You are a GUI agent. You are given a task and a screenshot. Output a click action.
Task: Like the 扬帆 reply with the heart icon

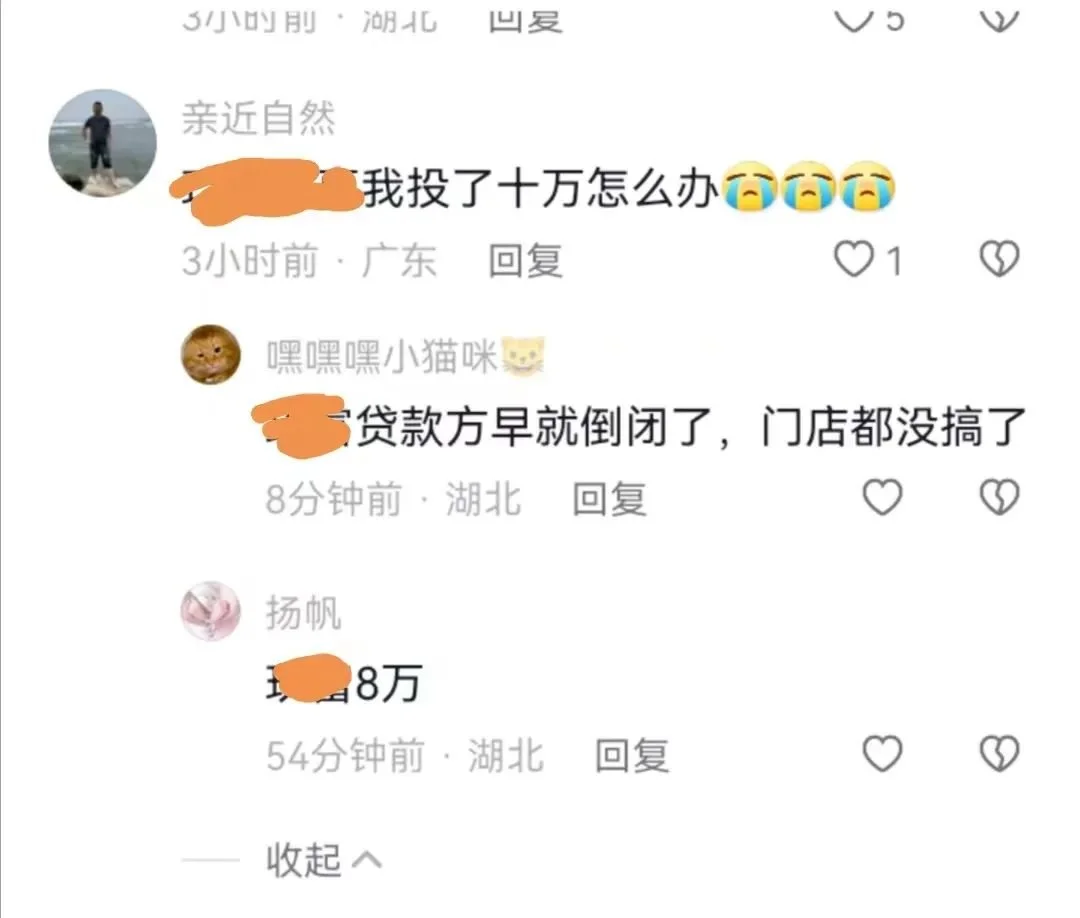tap(882, 753)
